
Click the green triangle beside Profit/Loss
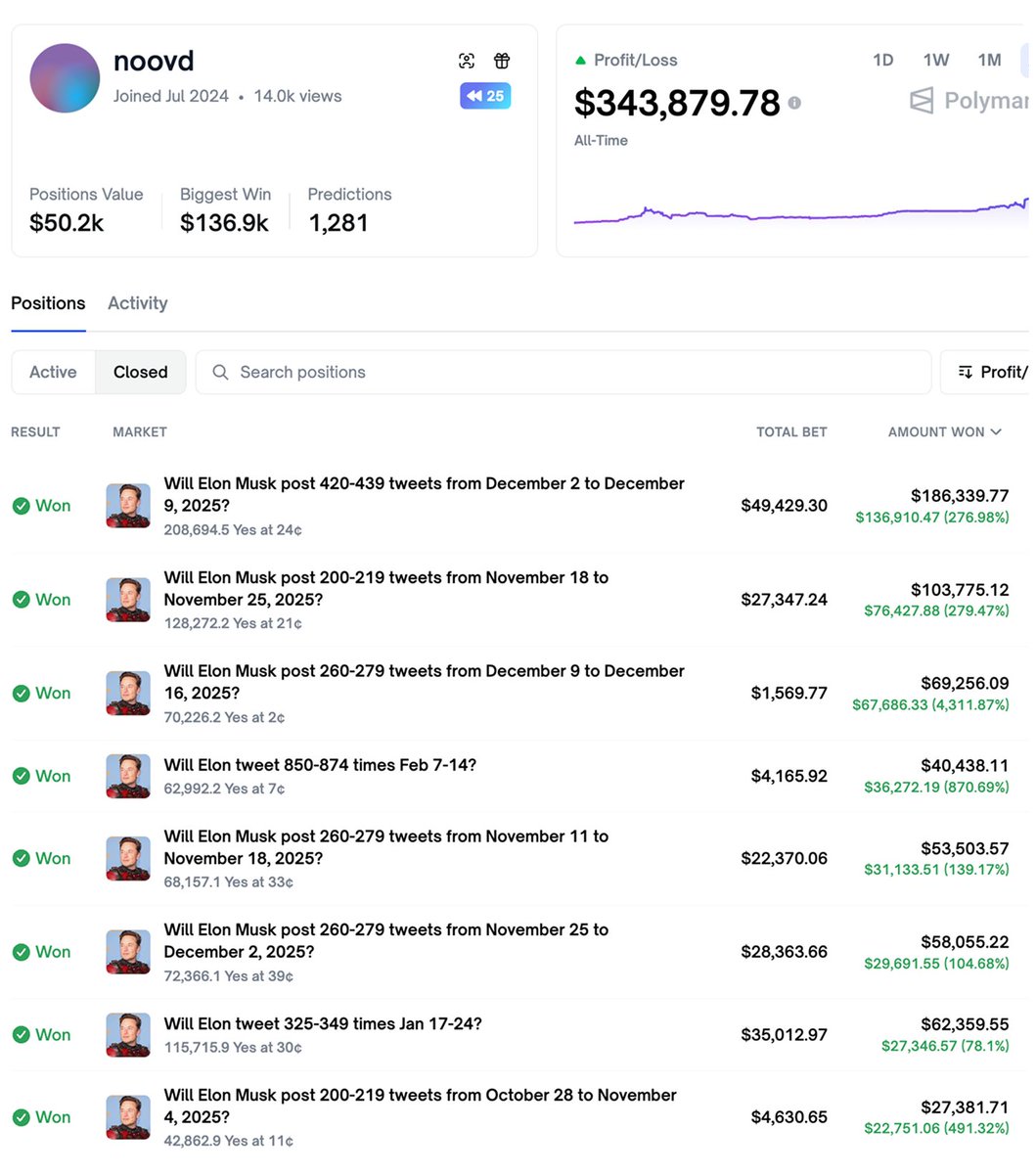(x=580, y=61)
